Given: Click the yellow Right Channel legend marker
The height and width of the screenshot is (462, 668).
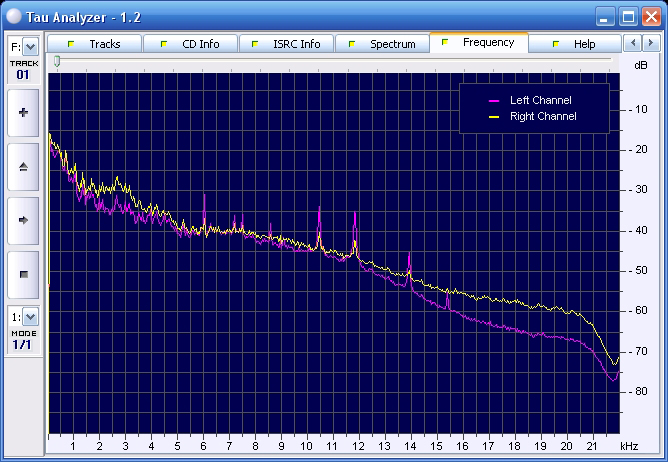Looking at the screenshot, I should click(x=493, y=117).
